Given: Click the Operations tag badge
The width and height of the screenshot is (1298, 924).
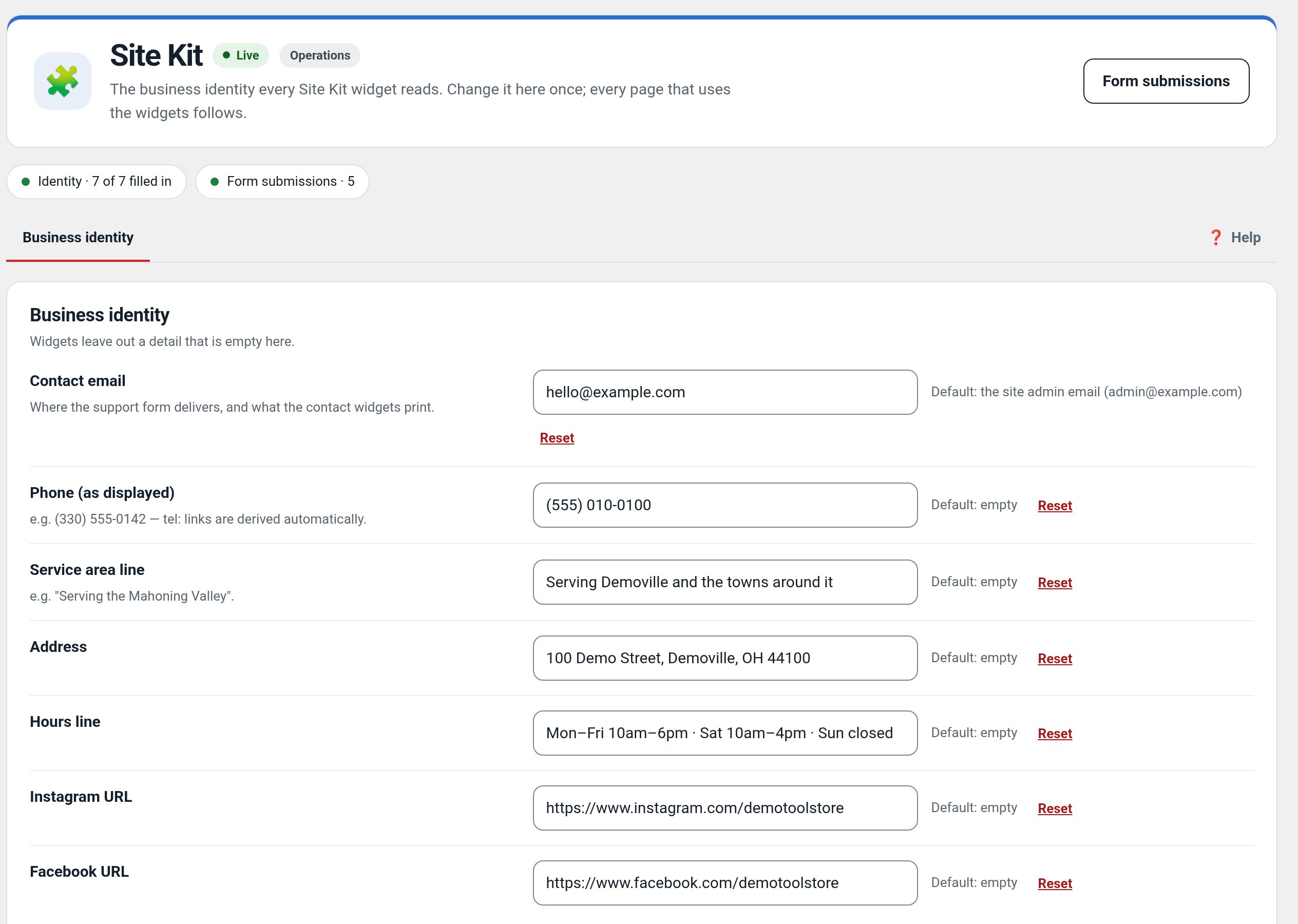Looking at the screenshot, I should click(320, 55).
